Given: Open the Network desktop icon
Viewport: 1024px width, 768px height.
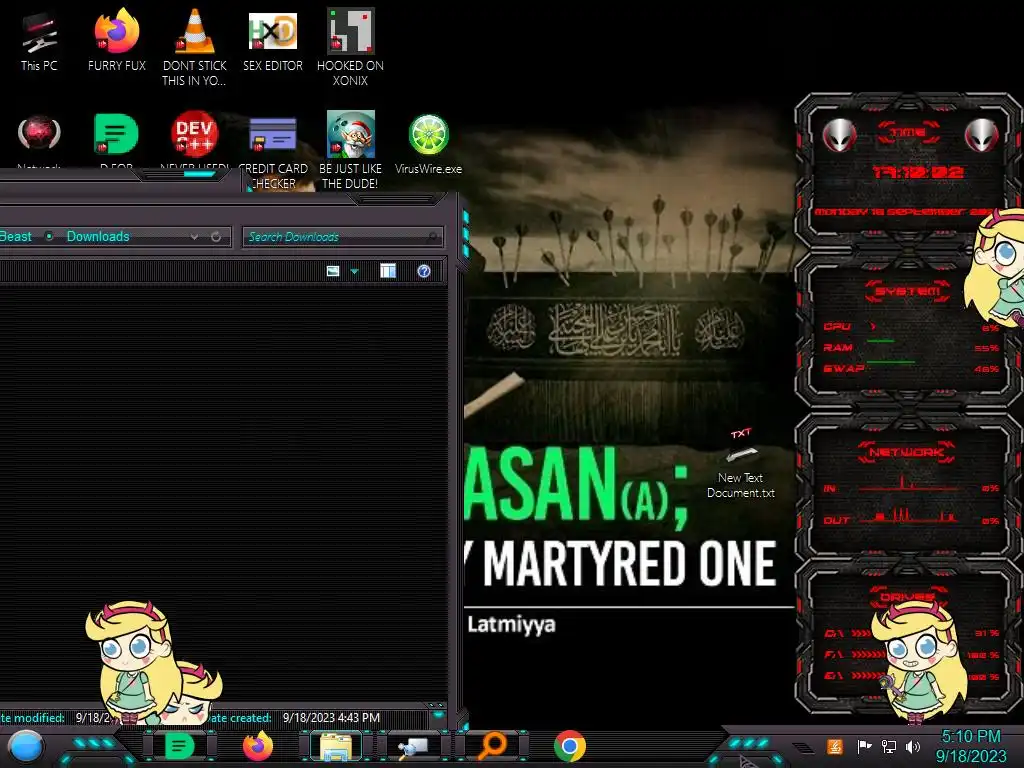Looking at the screenshot, I should click(39, 140).
